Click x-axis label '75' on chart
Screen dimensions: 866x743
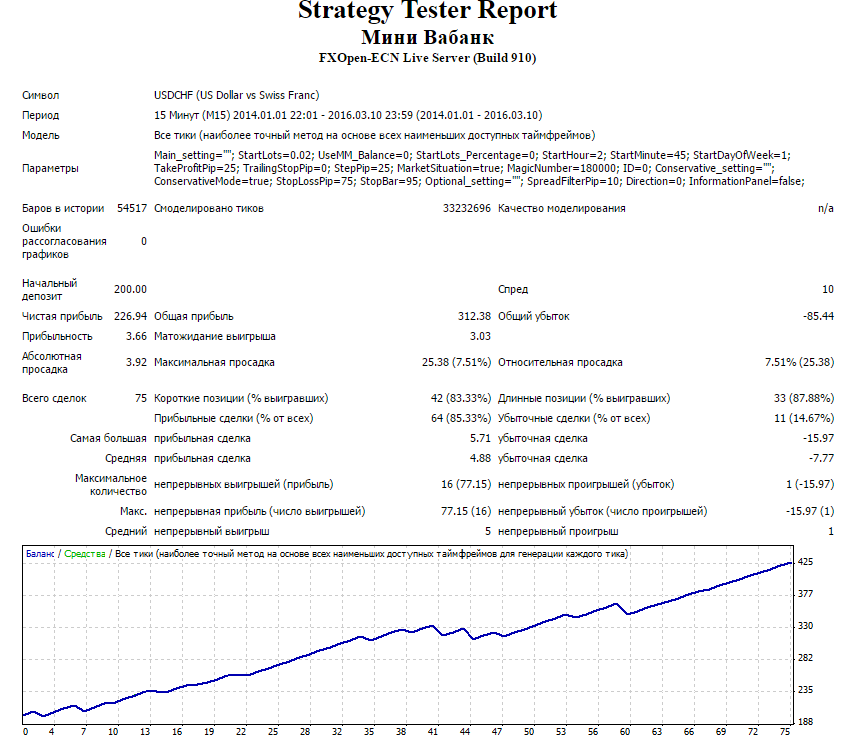click(x=785, y=731)
